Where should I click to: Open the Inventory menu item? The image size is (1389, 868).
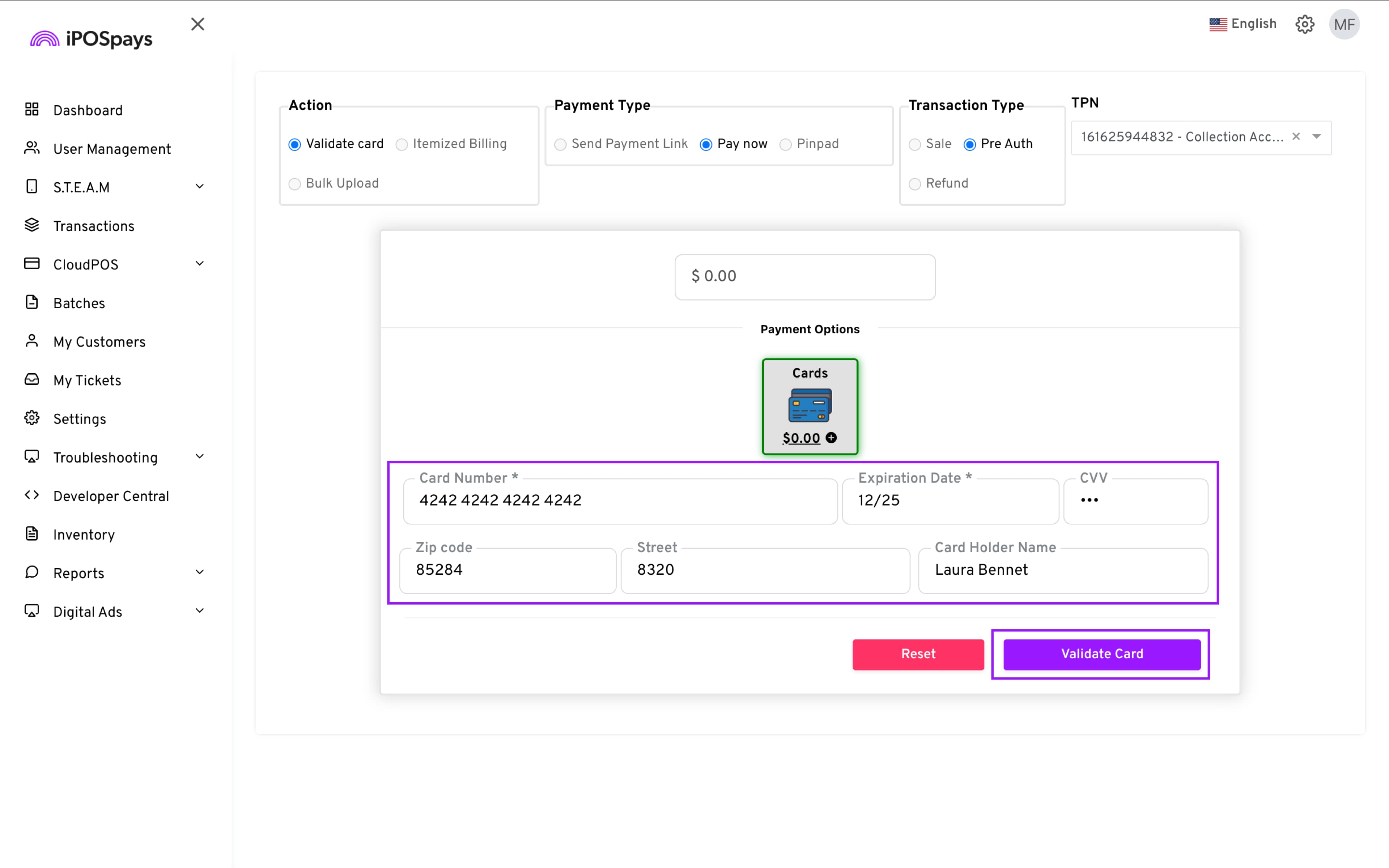[x=84, y=535]
